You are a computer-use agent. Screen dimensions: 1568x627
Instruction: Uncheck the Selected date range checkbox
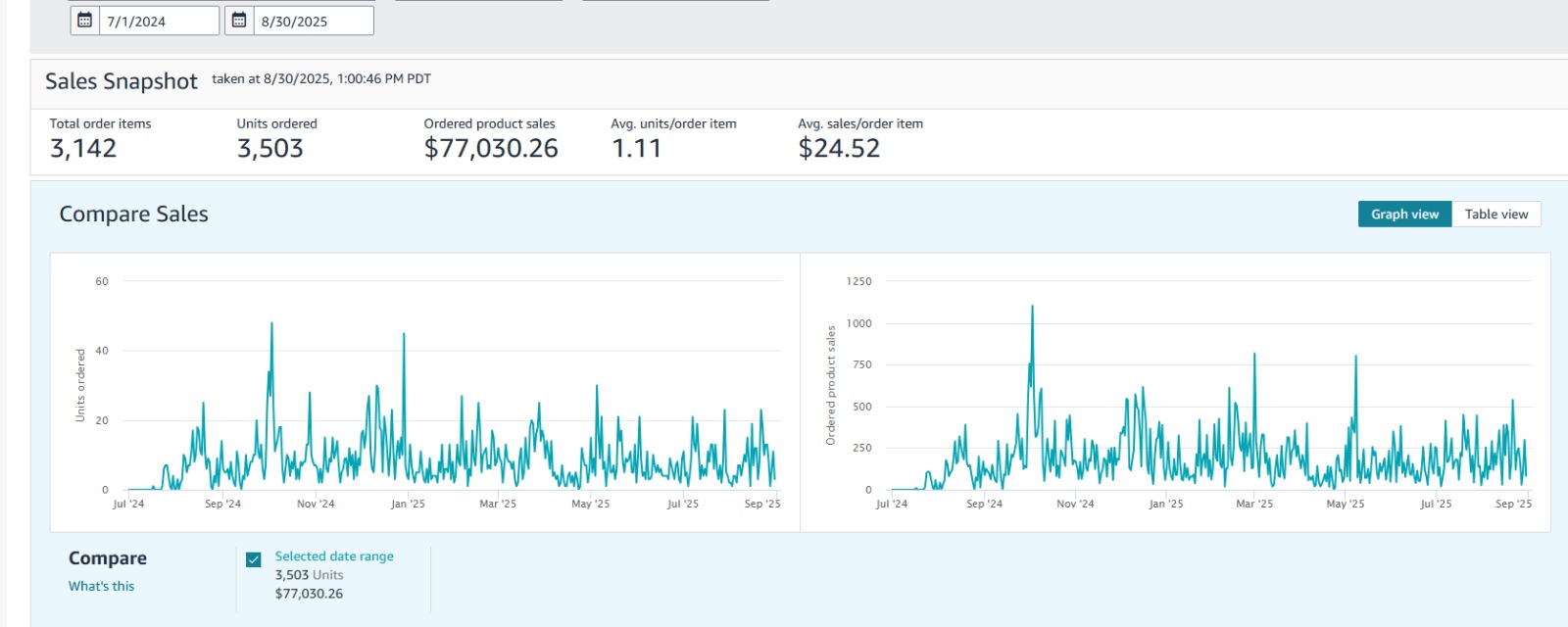click(x=254, y=559)
